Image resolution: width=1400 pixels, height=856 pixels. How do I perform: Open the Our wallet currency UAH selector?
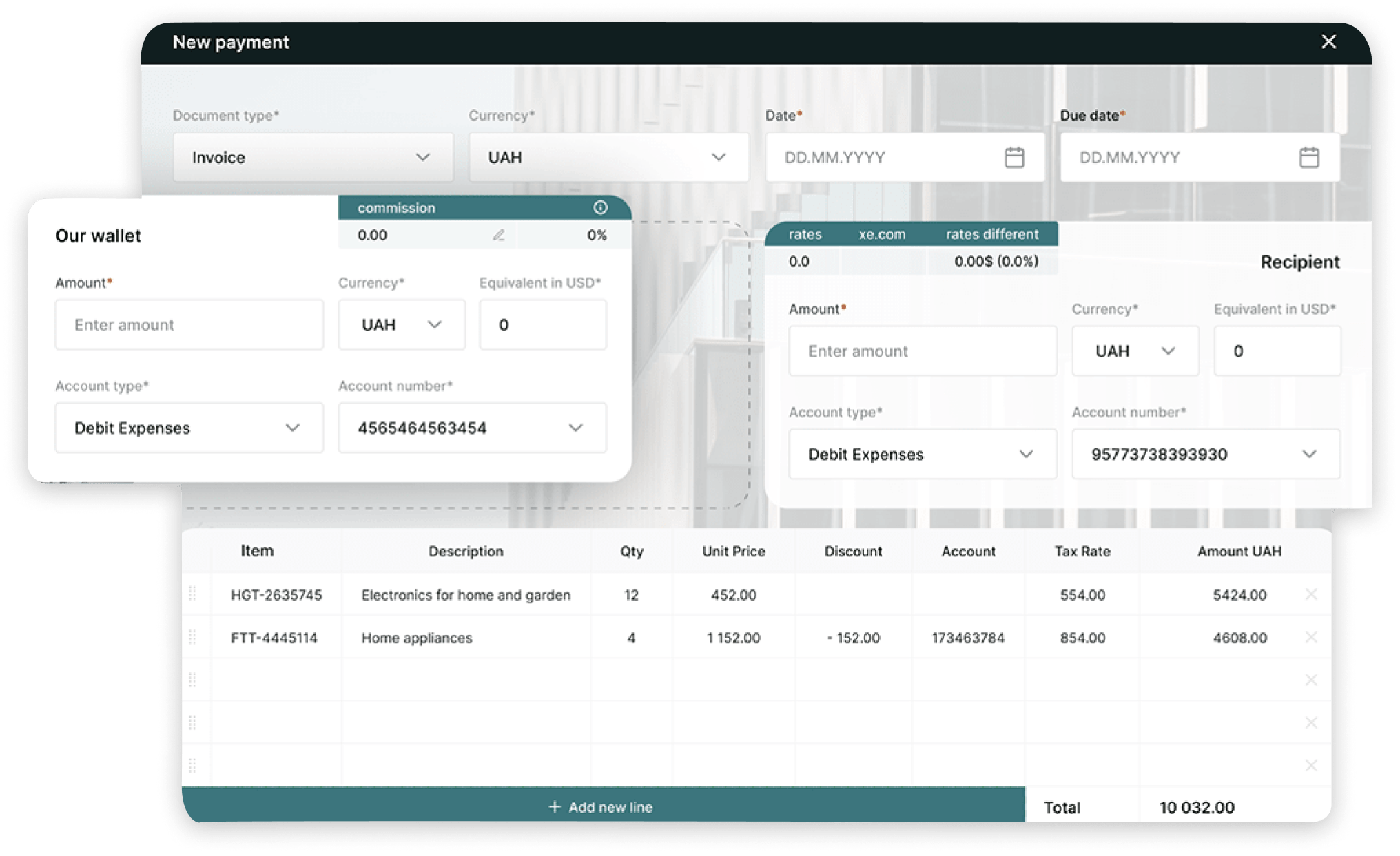401,325
